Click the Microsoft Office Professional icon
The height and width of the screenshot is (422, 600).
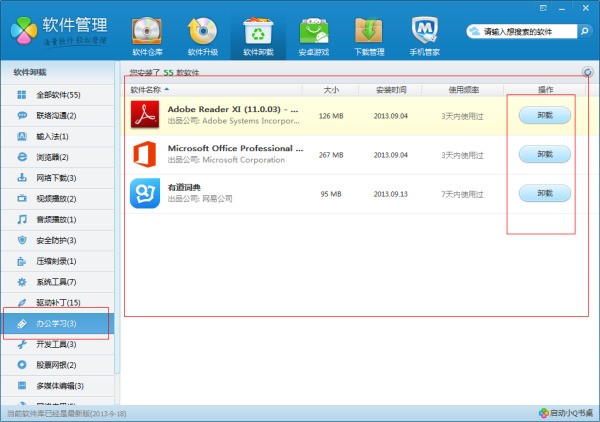pos(146,154)
